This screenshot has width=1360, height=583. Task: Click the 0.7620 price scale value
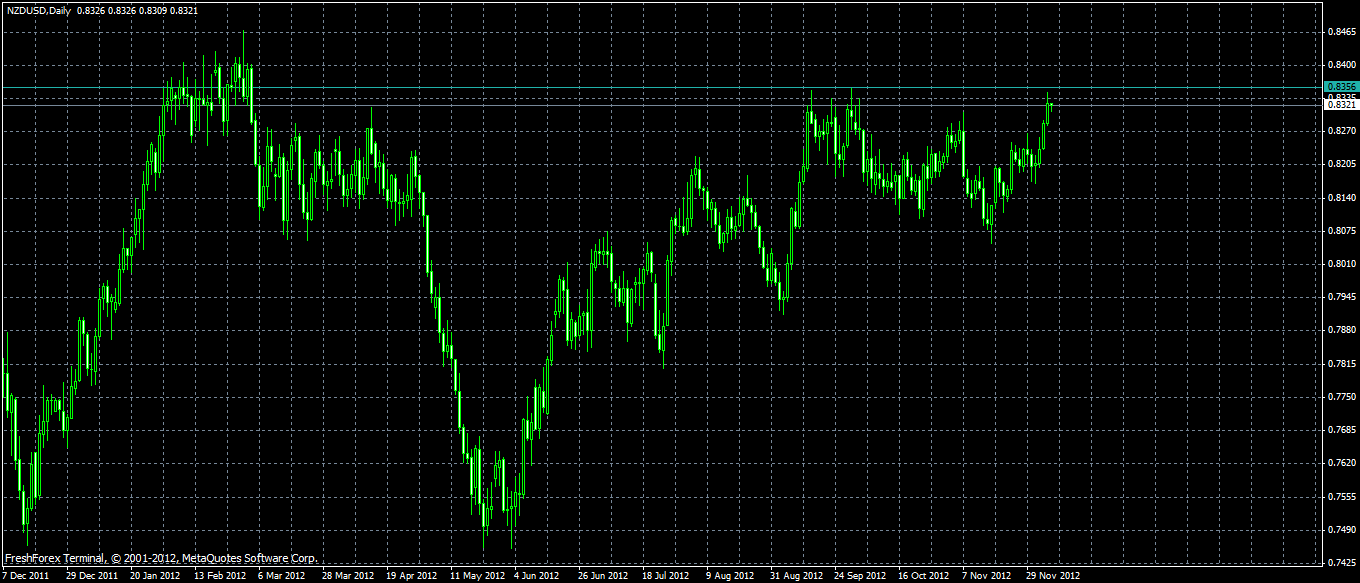(x=1341, y=463)
